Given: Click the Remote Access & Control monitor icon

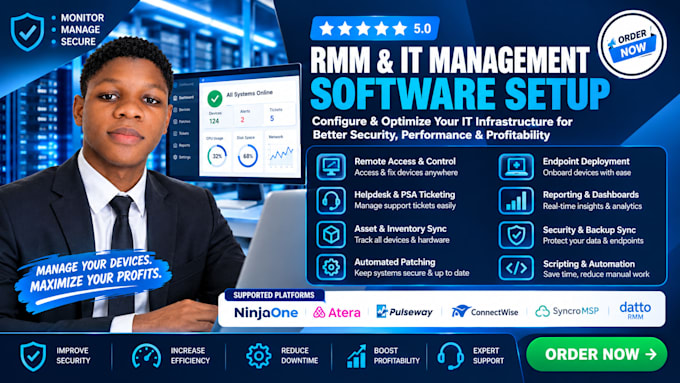Looking at the screenshot, I should [x=331, y=167].
